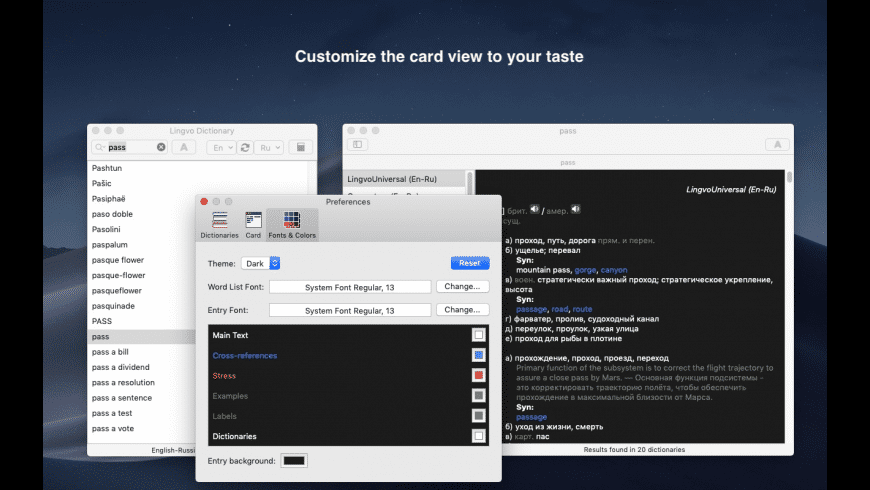The width and height of the screenshot is (870, 490).
Task: Open the Card preferences tab
Action: click(253, 225)
